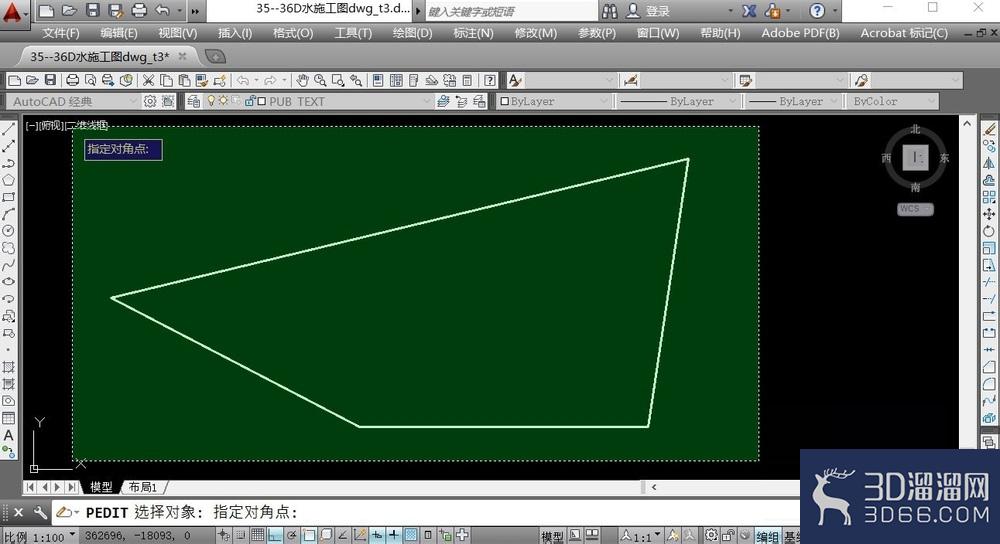Expand the quick access toolbar overflow arrow

click(195, 11)
